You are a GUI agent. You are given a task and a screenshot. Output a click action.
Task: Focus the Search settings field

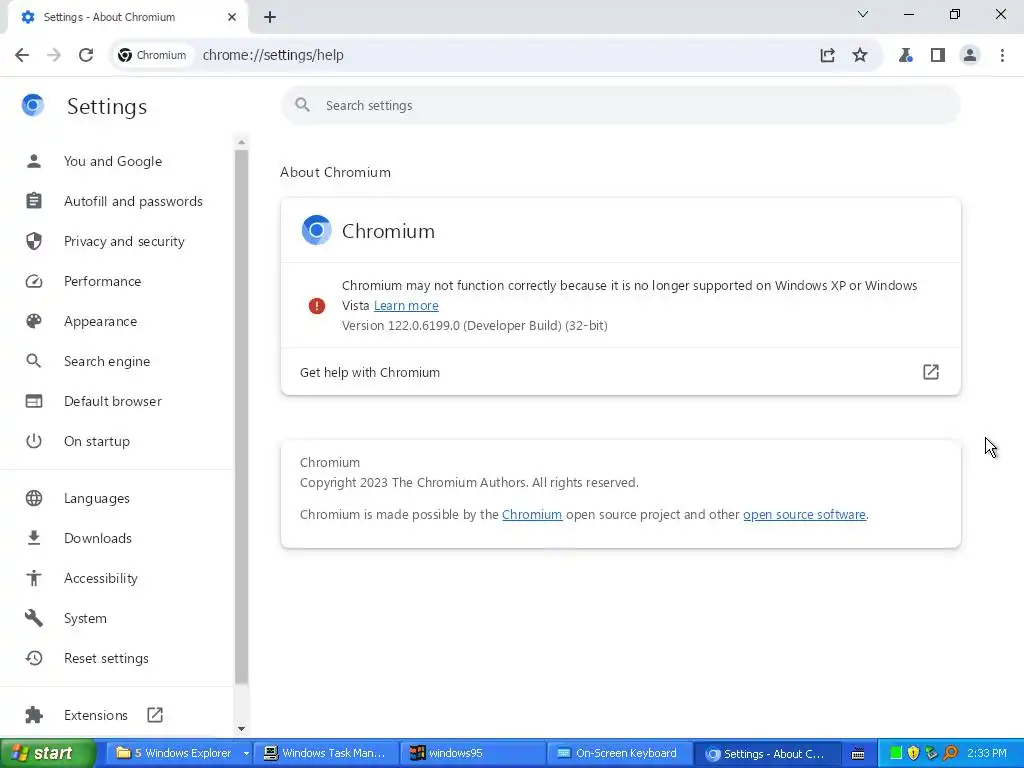pyautogui.click(x=620, y=105)
